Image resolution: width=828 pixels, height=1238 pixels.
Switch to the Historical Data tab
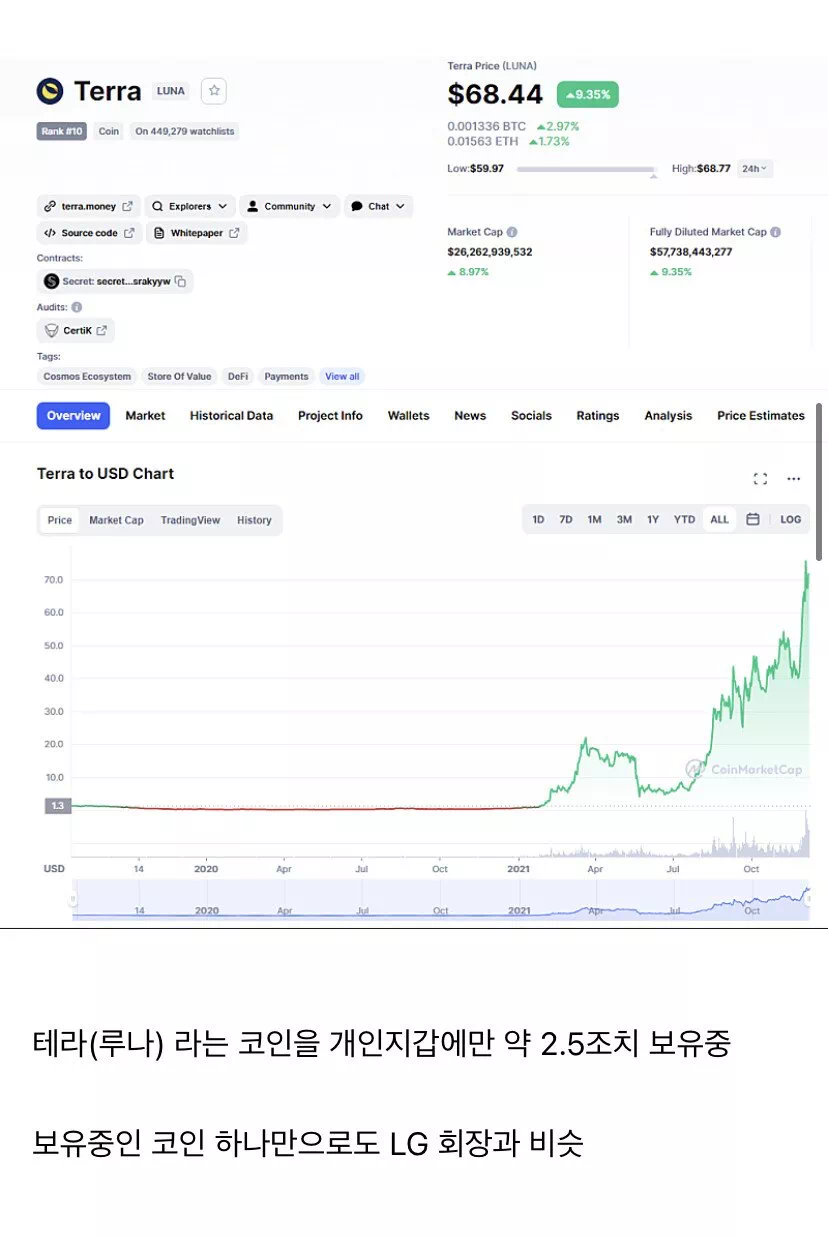[231, 415]
